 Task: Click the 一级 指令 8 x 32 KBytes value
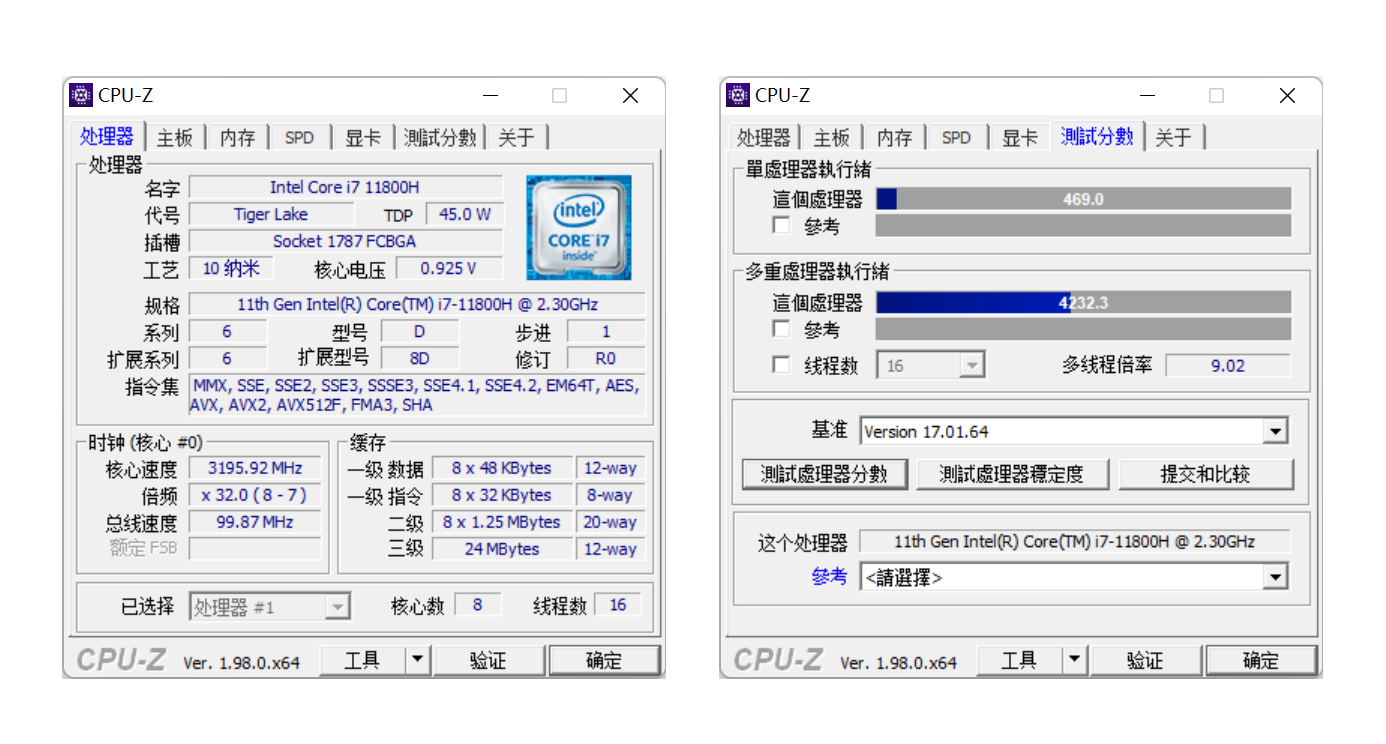point(502,495)
